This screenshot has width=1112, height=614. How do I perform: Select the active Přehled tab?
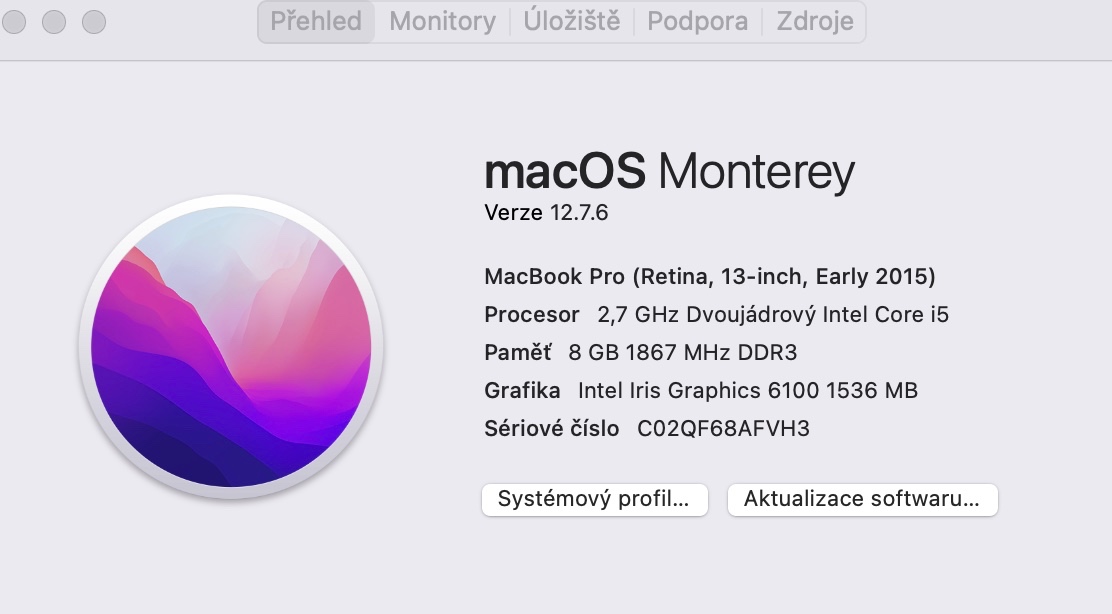(x=315, y=21)
